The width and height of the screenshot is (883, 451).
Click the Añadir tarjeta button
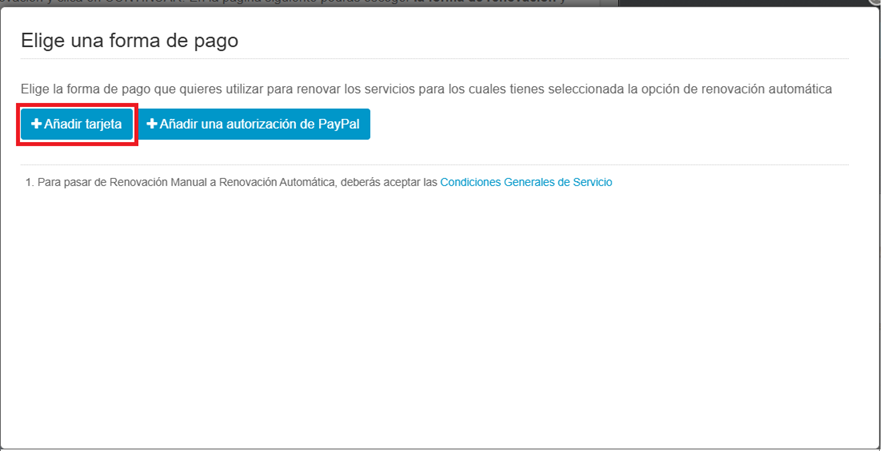point(77,124)
